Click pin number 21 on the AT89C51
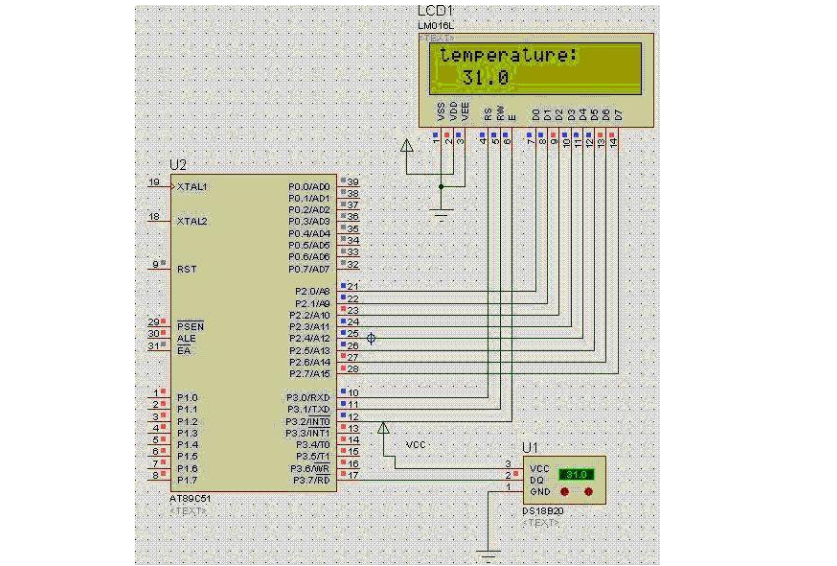The width and height of the screenshot is (837, 566). [x=353, y=287]
